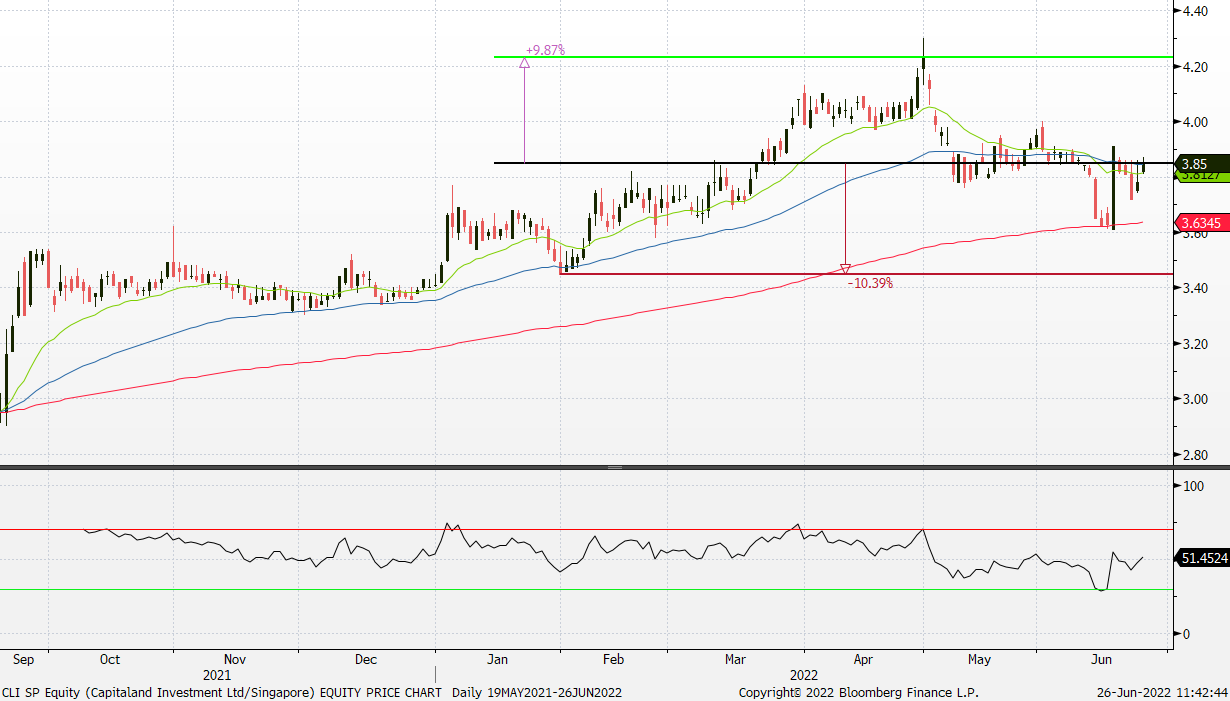
Task: Click the Nov month label
Action: 234,660
